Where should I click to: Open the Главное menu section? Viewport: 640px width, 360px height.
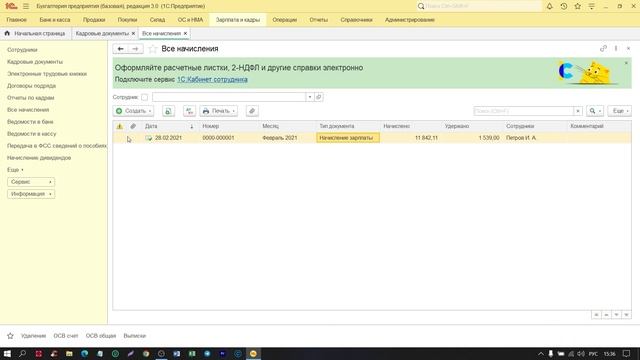[16, 20]
